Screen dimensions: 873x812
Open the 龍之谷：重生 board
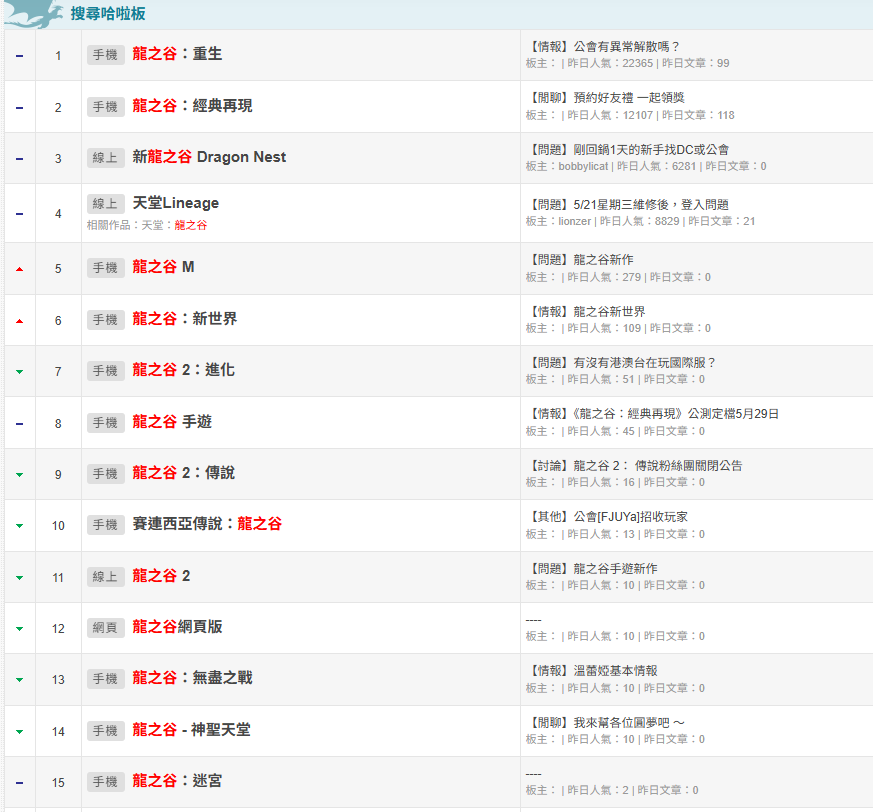tap(177, 54)
